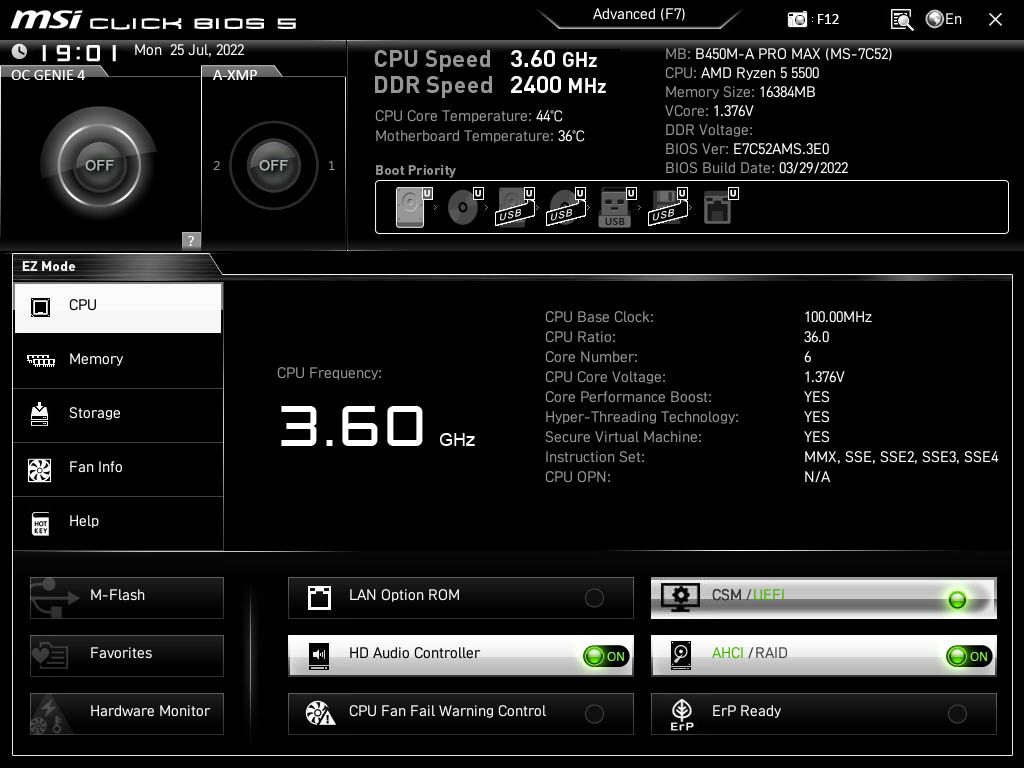Click the OC Genie question mark help icon
The height and width of the screenshot is (768, 1024).
coord(191,240)
